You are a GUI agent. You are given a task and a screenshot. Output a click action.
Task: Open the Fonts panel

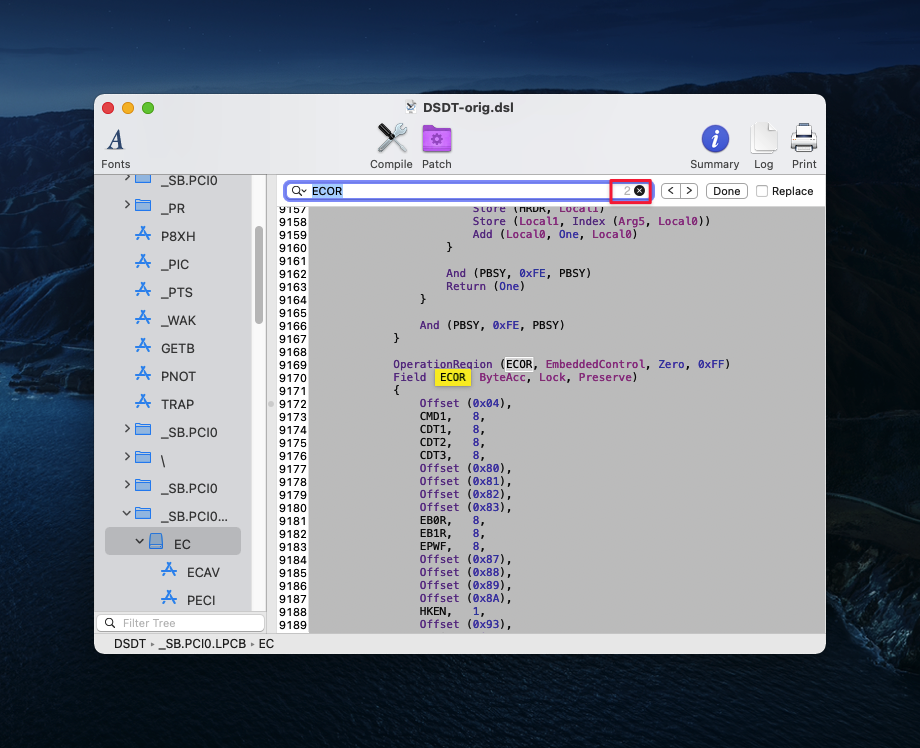pyautogui.click(x=116, y=146)
